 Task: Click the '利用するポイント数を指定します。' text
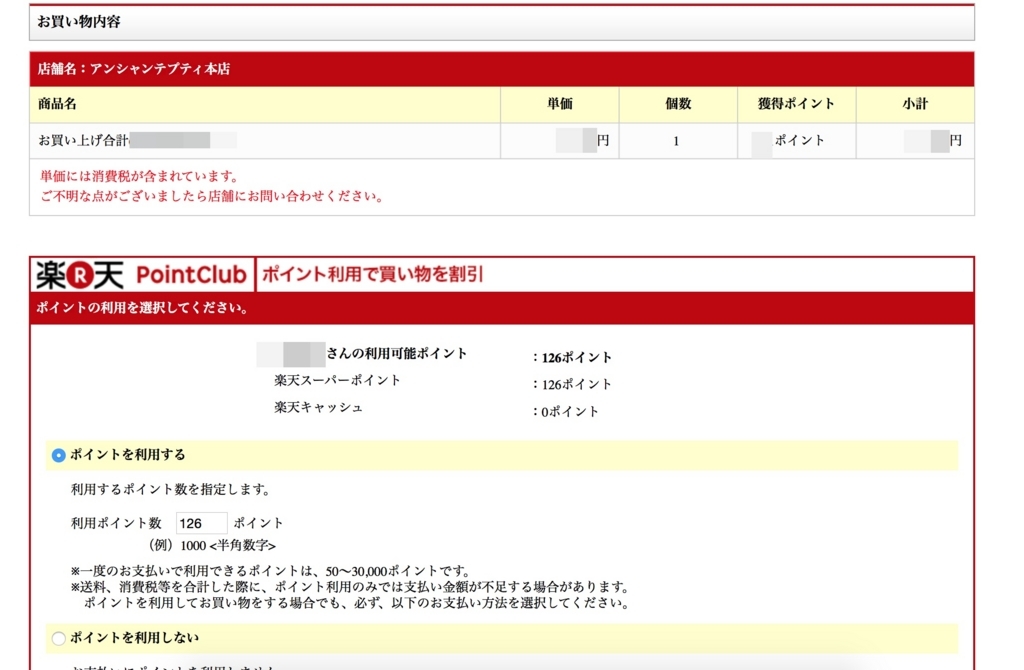point(170,489)
